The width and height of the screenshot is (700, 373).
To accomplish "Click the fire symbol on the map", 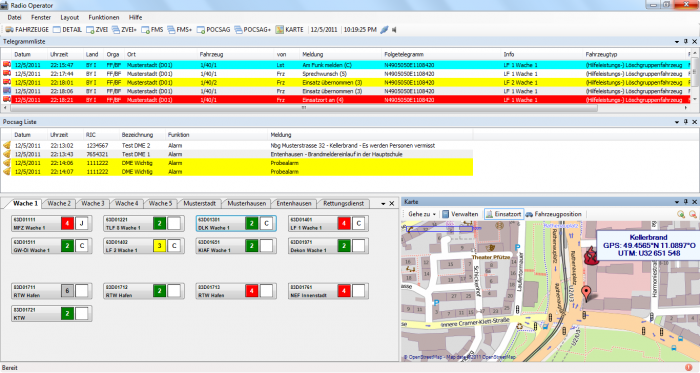I will point(591,257).
